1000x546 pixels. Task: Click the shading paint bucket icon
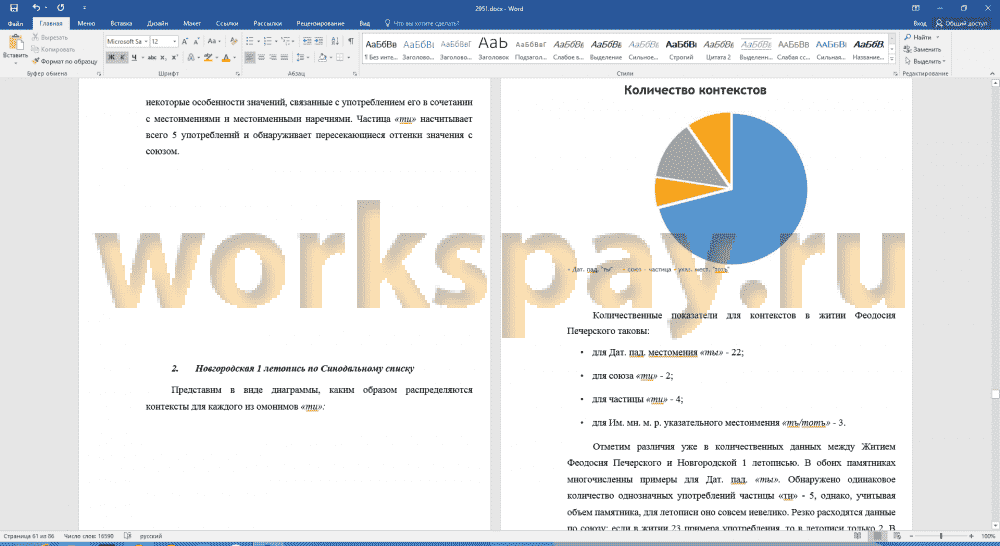point(322,57)
